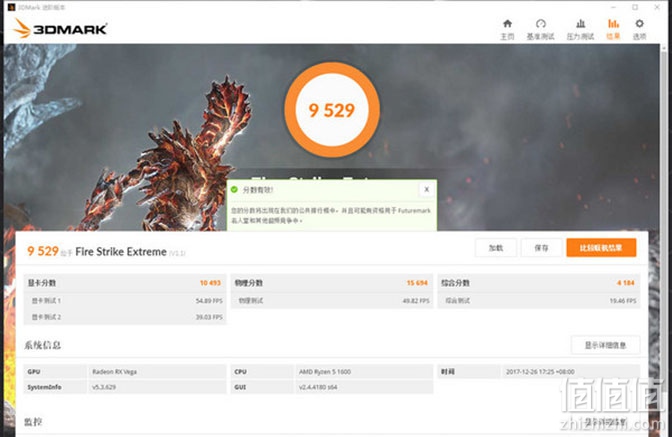Click the 3DMARK logo in header

[x=60, y=29]
